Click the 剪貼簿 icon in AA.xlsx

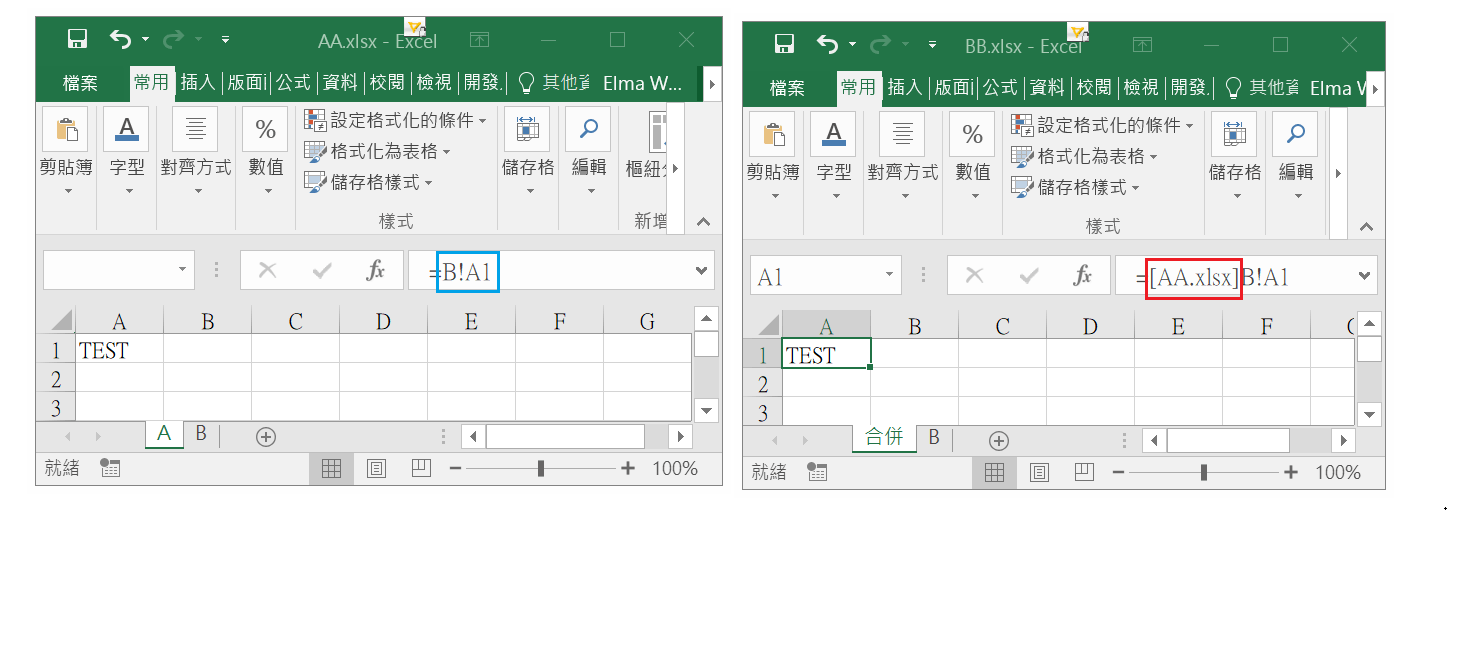[x=65, y=130]
